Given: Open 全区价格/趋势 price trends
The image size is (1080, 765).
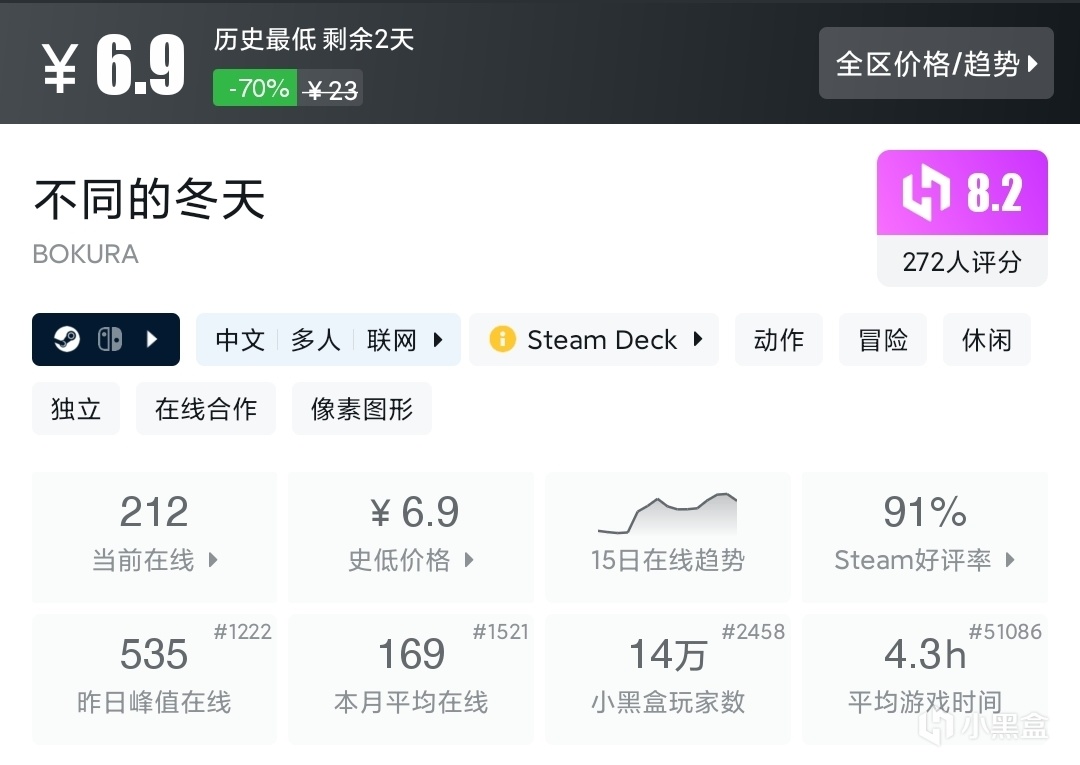Looking at the screenshot, I should point(936,64).
